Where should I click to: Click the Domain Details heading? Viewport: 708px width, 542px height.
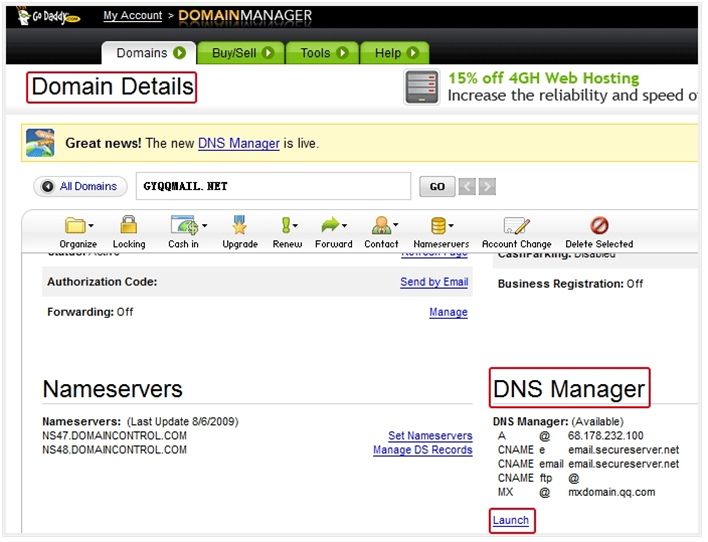coord(112,87)
